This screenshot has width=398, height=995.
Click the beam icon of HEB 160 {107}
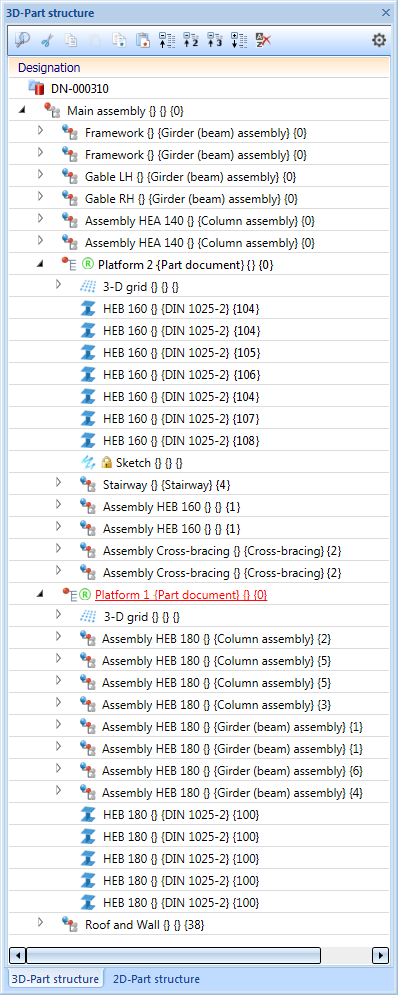click(x=88, y=418)
